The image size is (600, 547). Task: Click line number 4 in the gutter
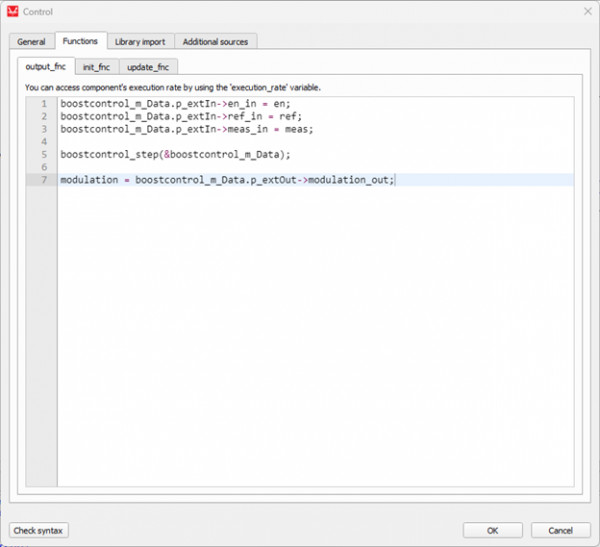click(44, 142)
